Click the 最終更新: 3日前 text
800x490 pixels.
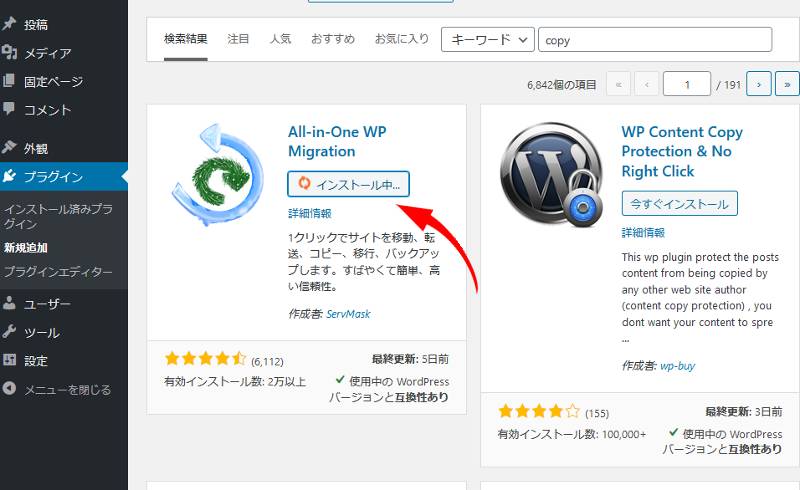[743, 411]
